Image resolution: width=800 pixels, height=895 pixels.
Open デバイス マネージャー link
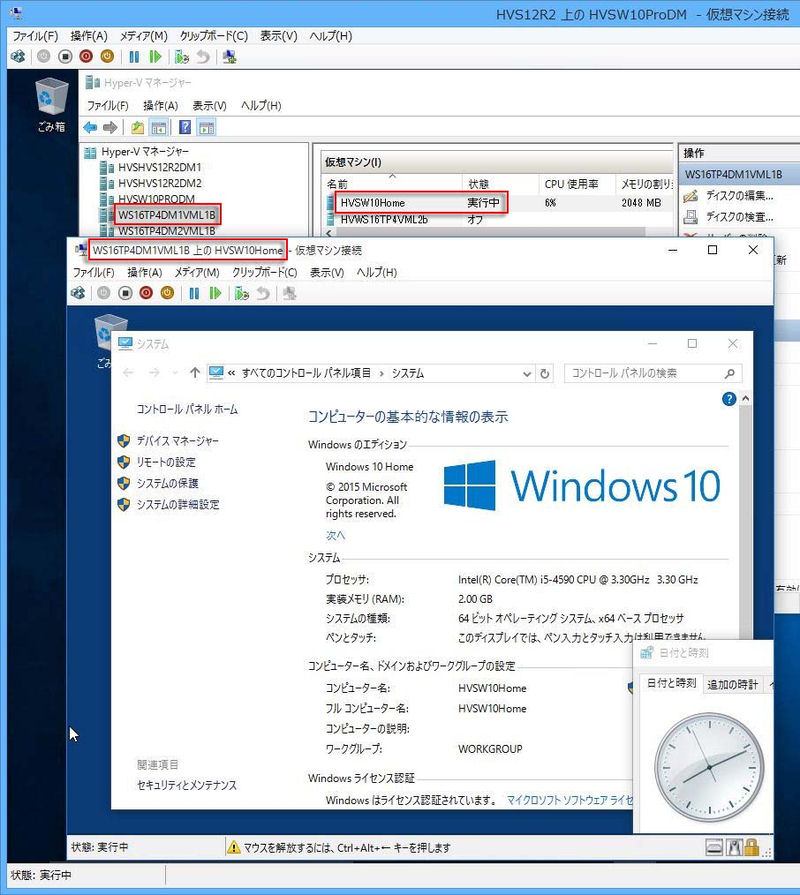click(177, 441)
